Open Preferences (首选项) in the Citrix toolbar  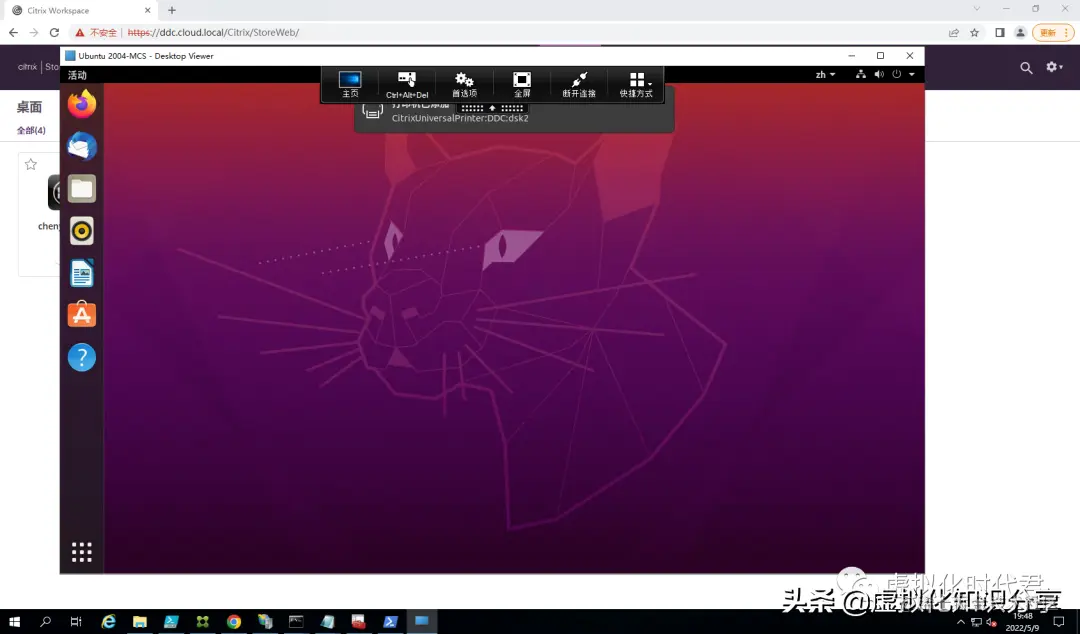464,84
